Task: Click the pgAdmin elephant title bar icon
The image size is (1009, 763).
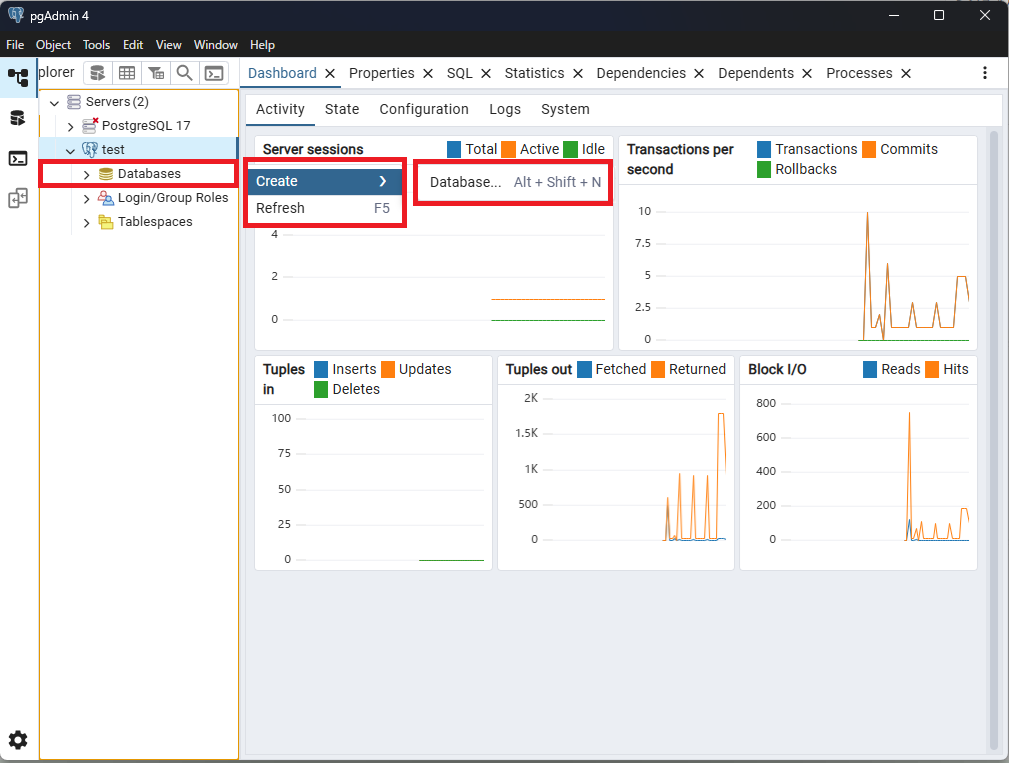Action: tap(15, 15)
